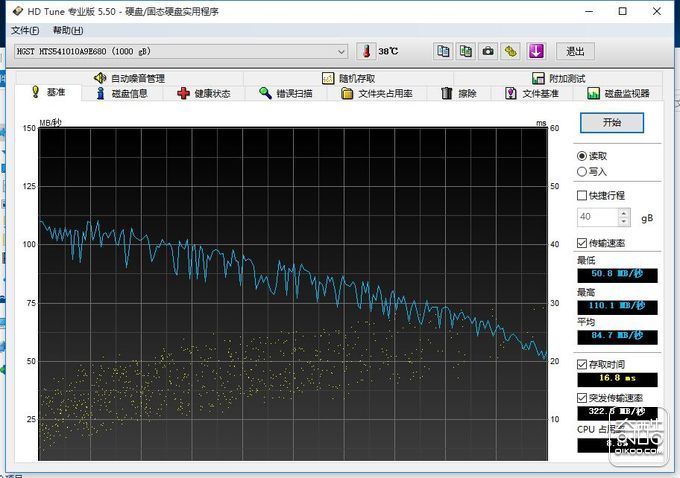This screenshot has height=478, width=680.
Task: Switch to the 错误扫描 tab
Action: tap(286, 93)
